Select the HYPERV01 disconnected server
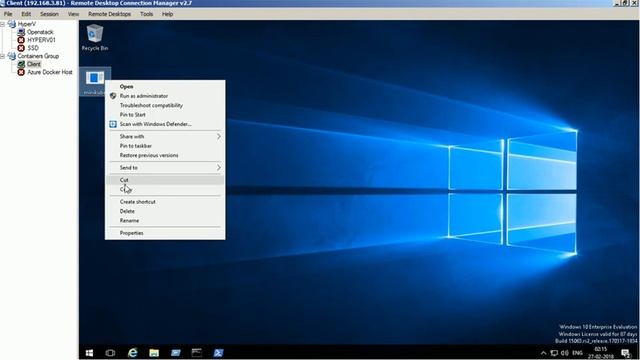Screen dimensions: 640x360 (41, 40)
